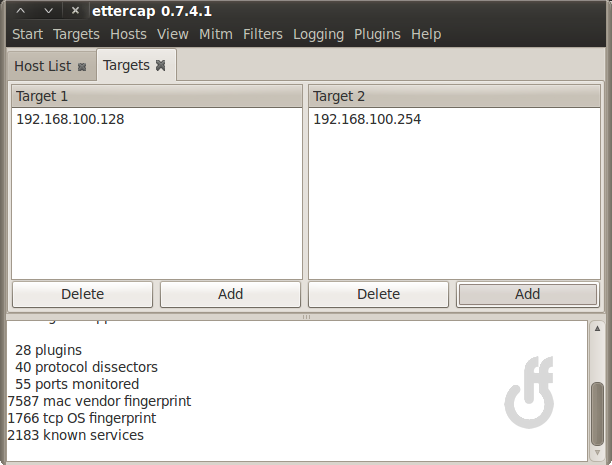Open the Hosts menu
The width and height of the screenshot is (612, 465).
[128, 34]
